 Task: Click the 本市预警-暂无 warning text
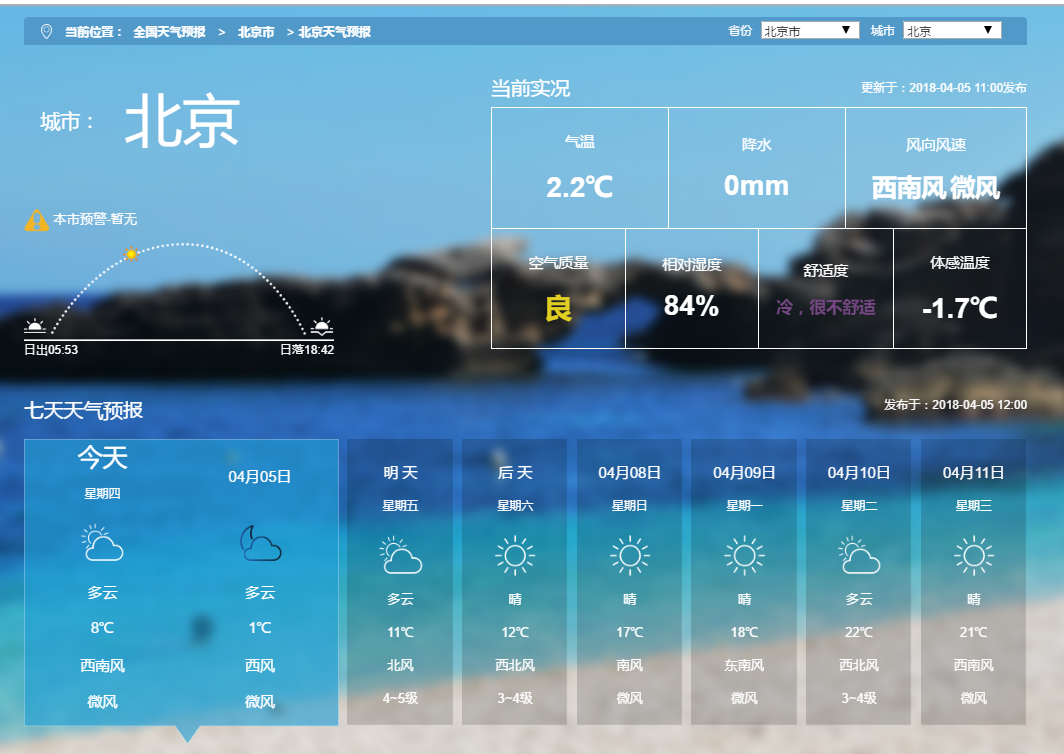95,219
